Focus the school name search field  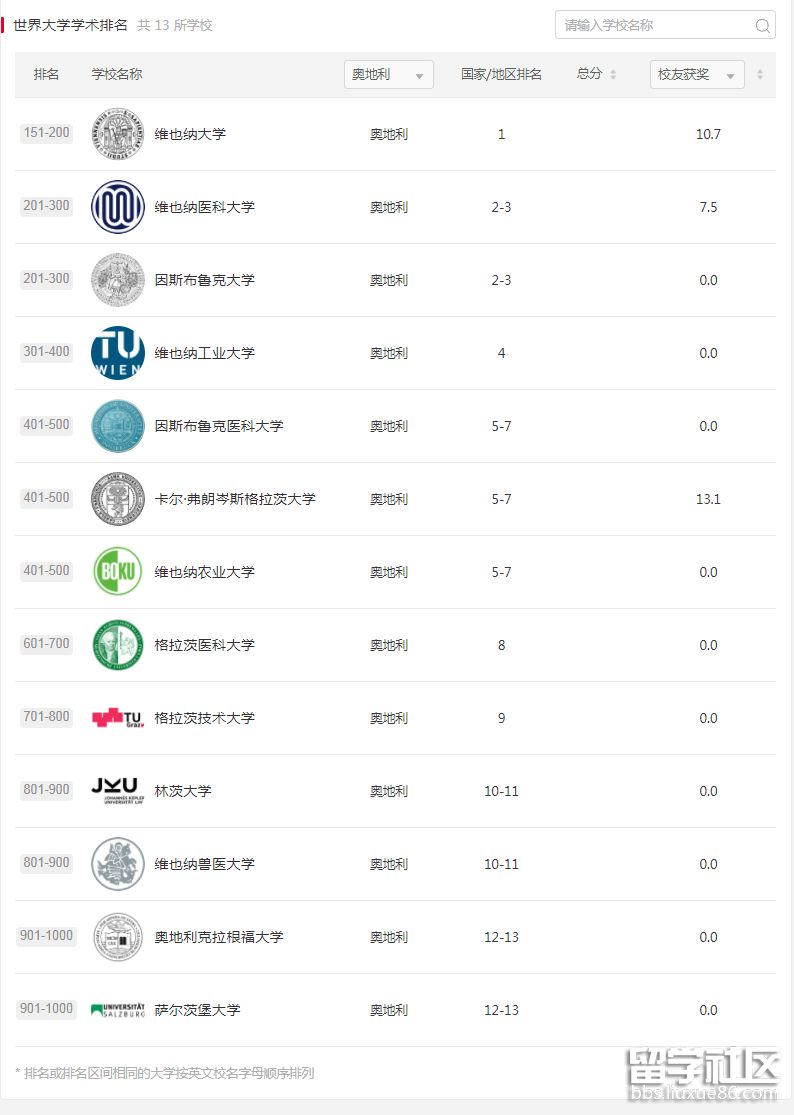655,26
